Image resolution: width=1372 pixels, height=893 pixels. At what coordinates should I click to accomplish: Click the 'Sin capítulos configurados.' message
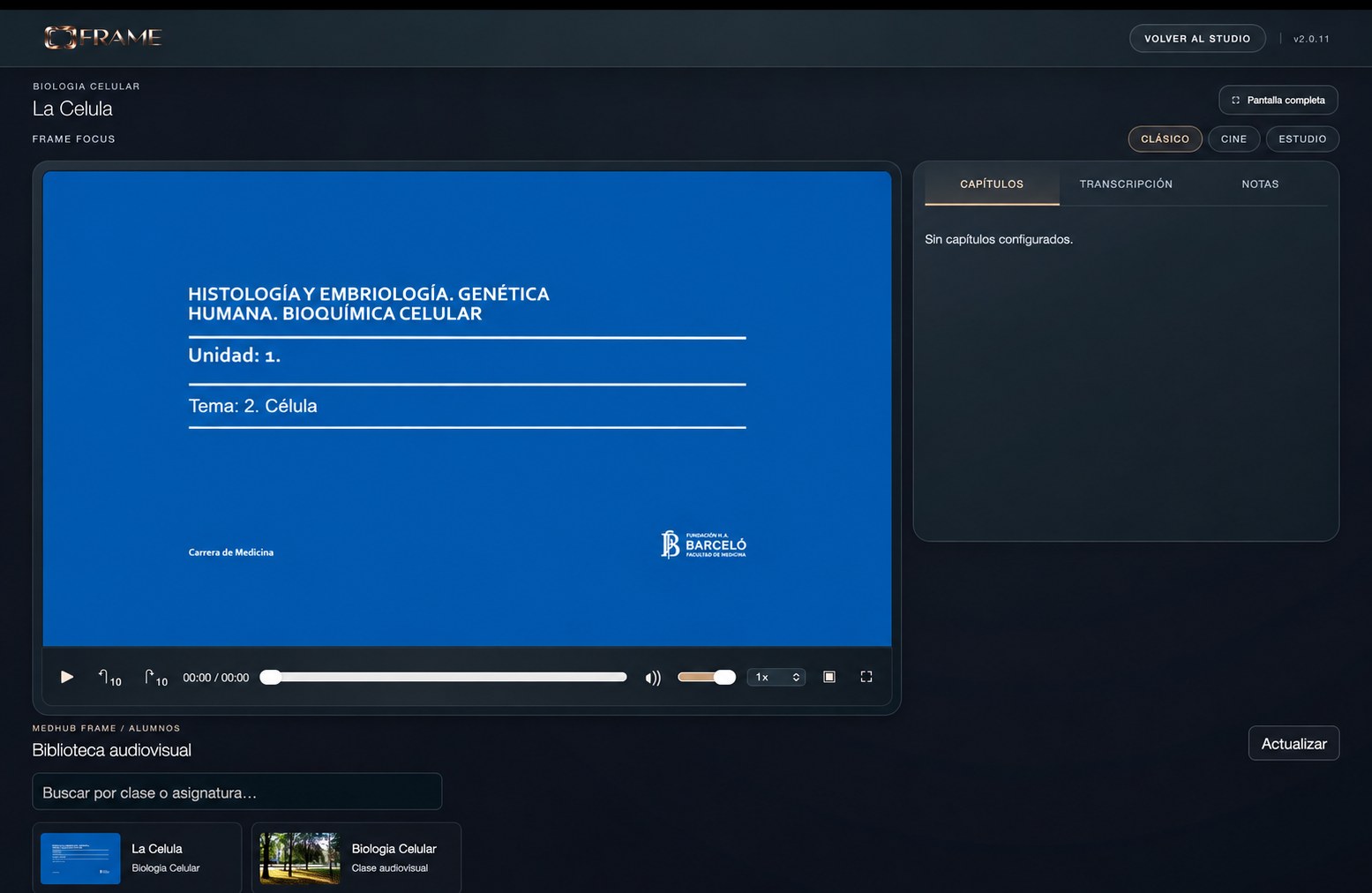pyautogui.click(x=999, y=239)
